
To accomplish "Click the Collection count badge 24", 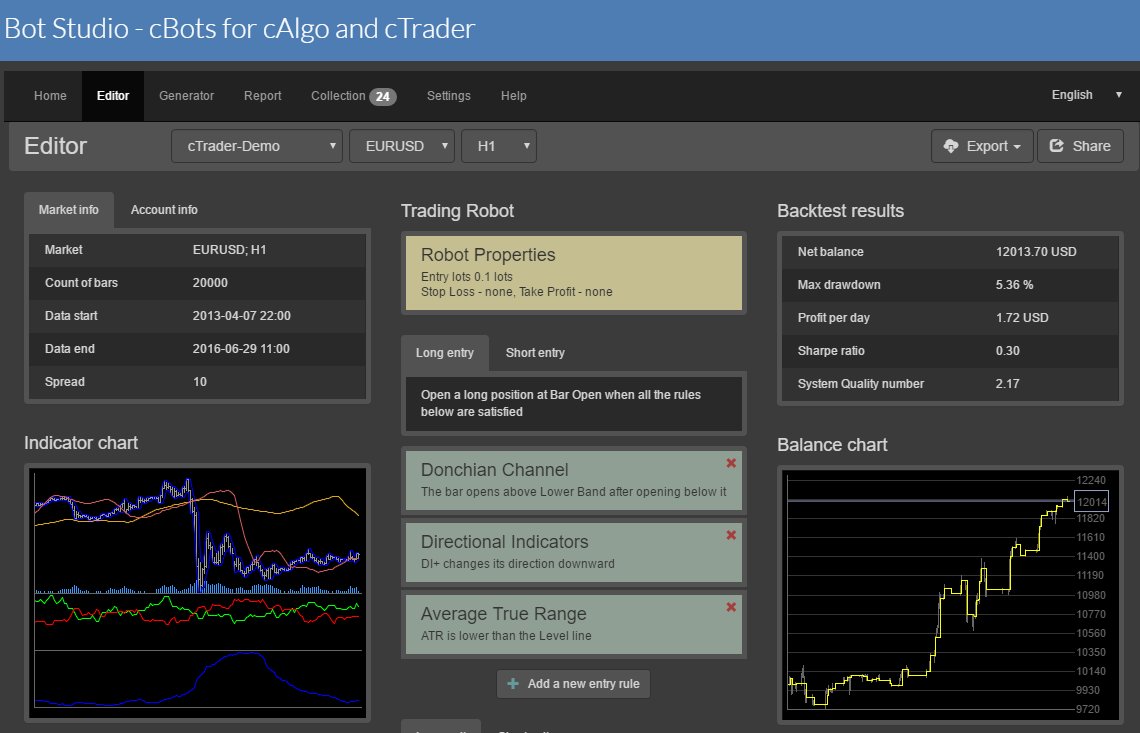I will 382,97.
